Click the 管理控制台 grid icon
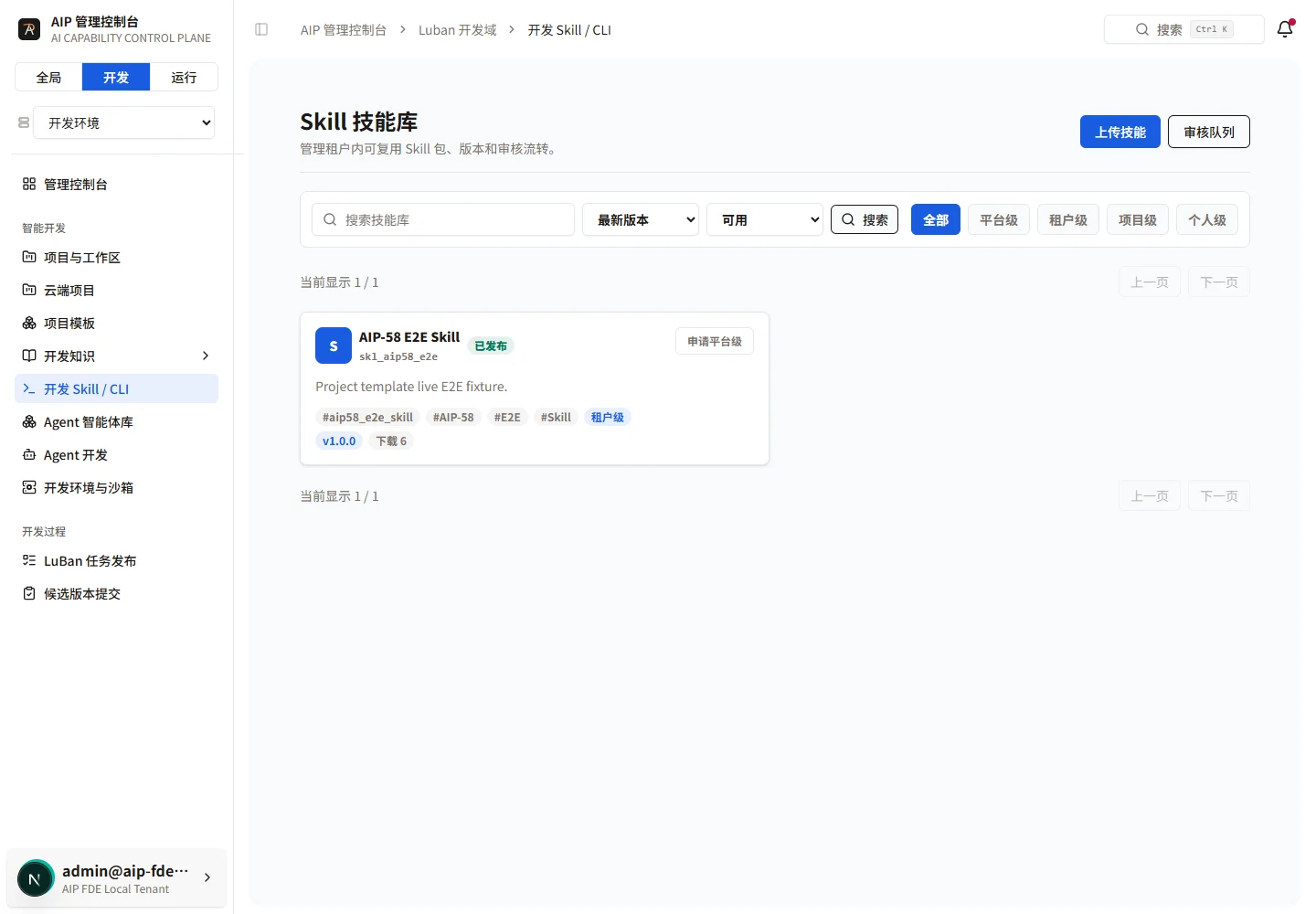 29,184
